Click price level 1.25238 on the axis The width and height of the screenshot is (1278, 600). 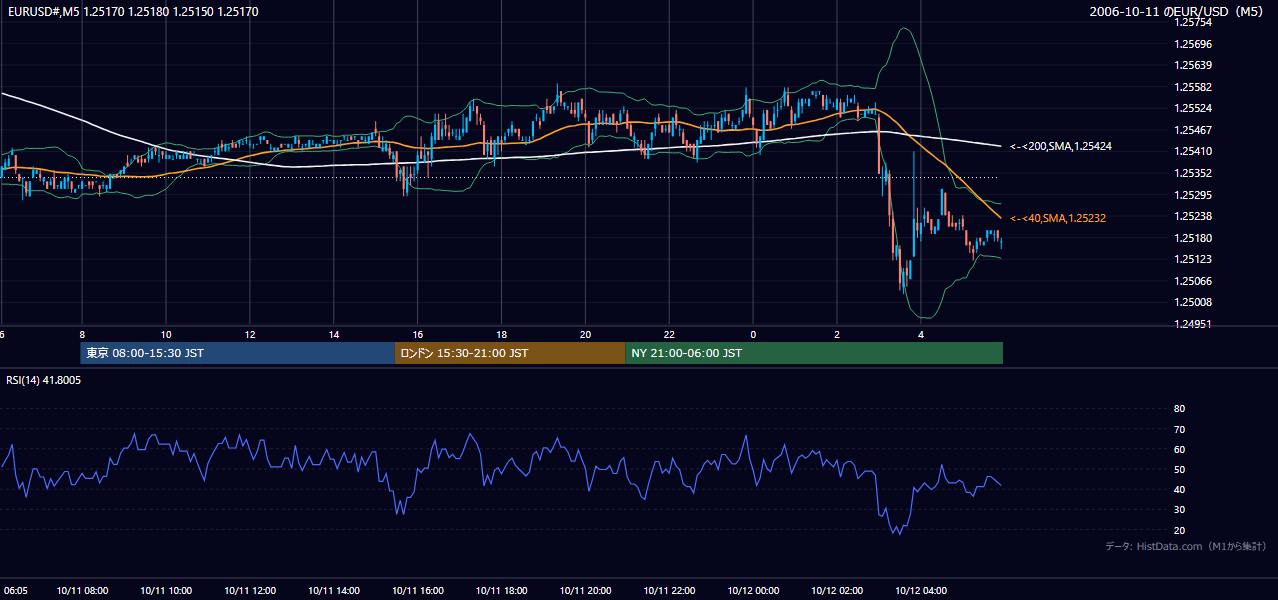tap(1193, 216)
